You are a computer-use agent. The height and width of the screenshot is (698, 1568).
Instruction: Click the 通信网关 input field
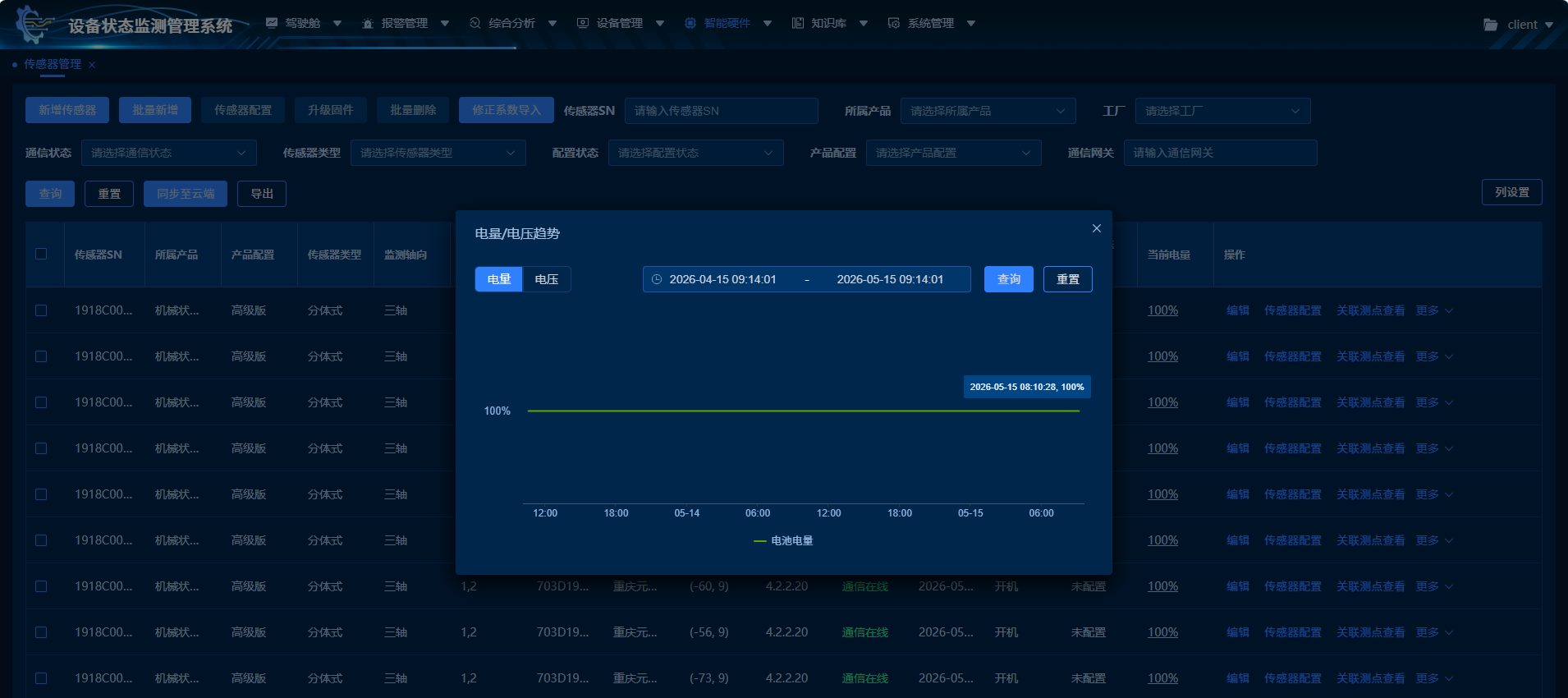click(1221, 153)
